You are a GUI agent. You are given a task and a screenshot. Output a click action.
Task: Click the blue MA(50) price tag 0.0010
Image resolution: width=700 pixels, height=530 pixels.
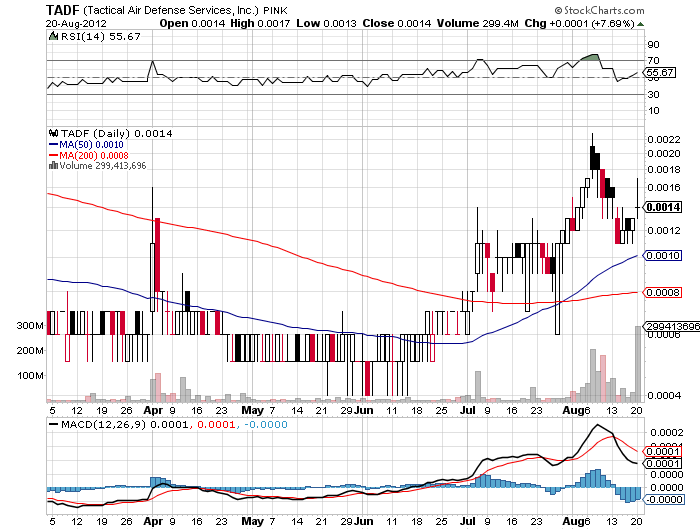tap(662, 255)
